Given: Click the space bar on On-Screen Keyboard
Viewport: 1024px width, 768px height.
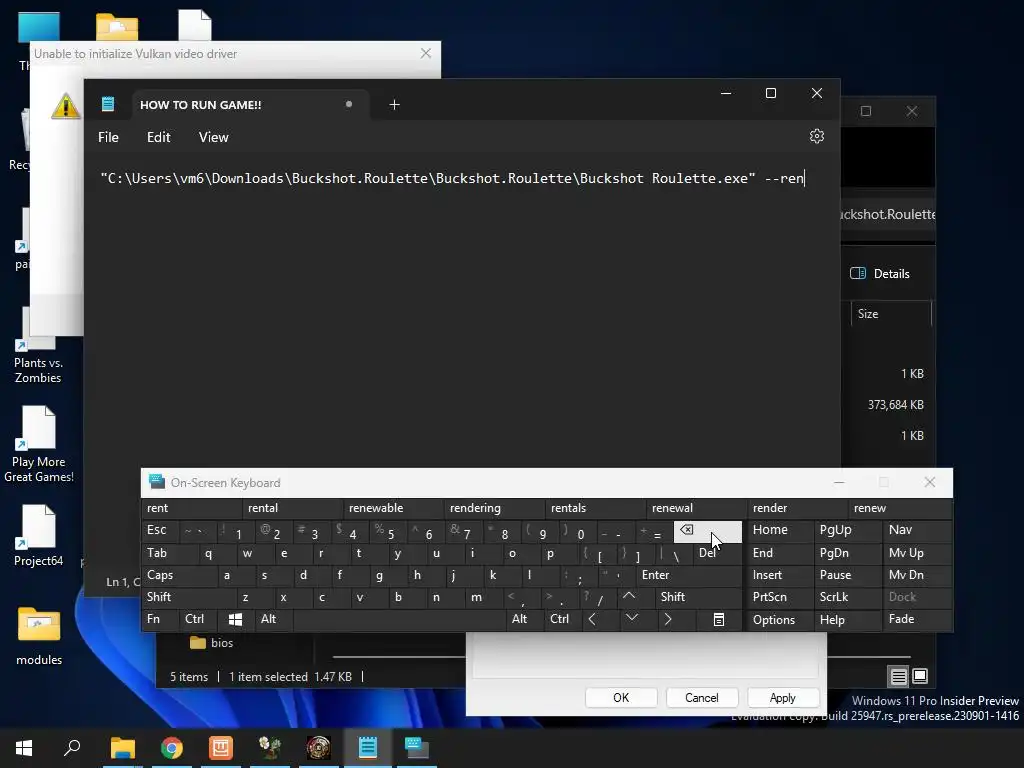Looking at the screenshot, I should (399, 619).
